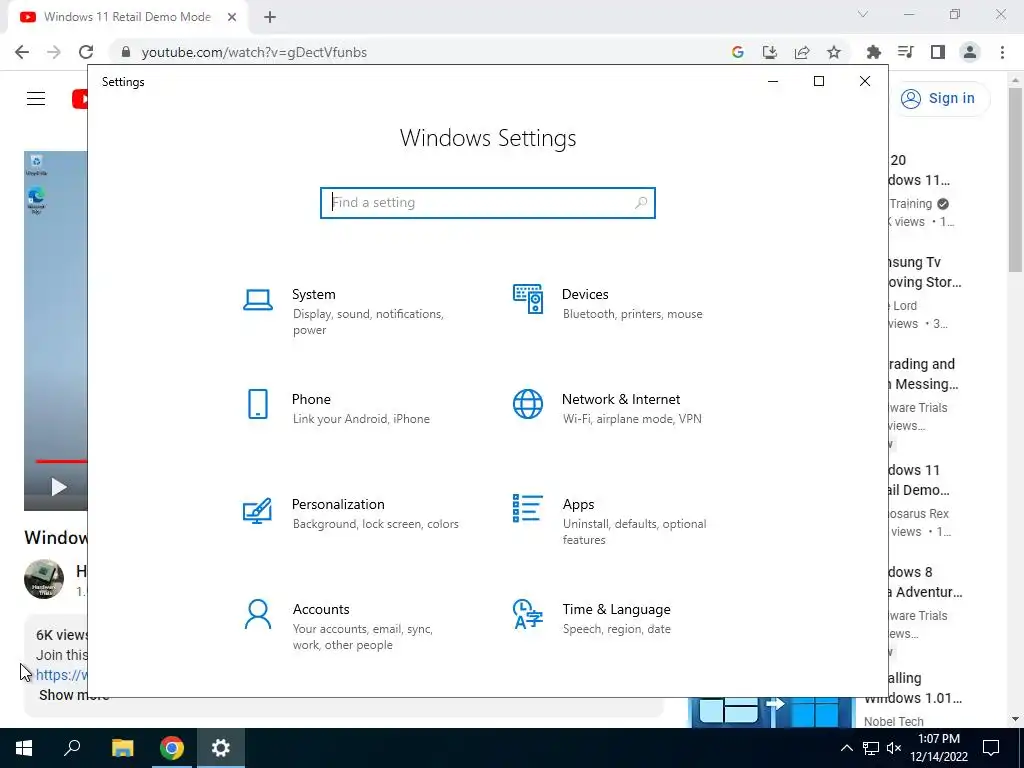Viewport: 1024px width, 768px height.
Task: Open the Network & Internet label text
Action: point(620,399)
